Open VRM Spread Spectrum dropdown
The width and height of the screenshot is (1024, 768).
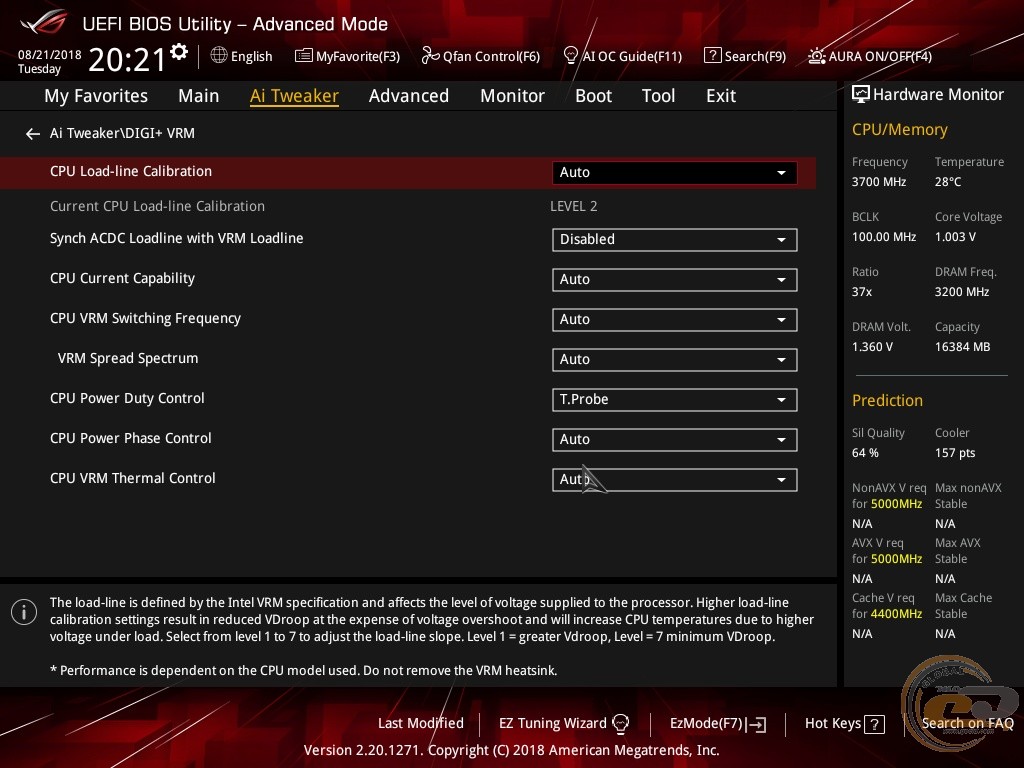[674, 360]
